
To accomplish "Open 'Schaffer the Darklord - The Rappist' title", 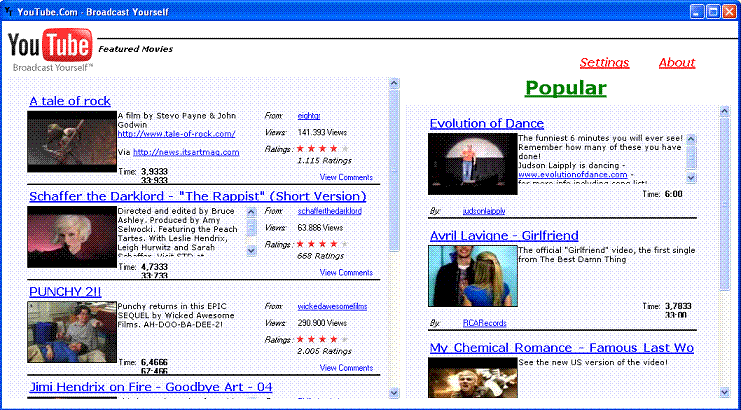I will (198, 196).
